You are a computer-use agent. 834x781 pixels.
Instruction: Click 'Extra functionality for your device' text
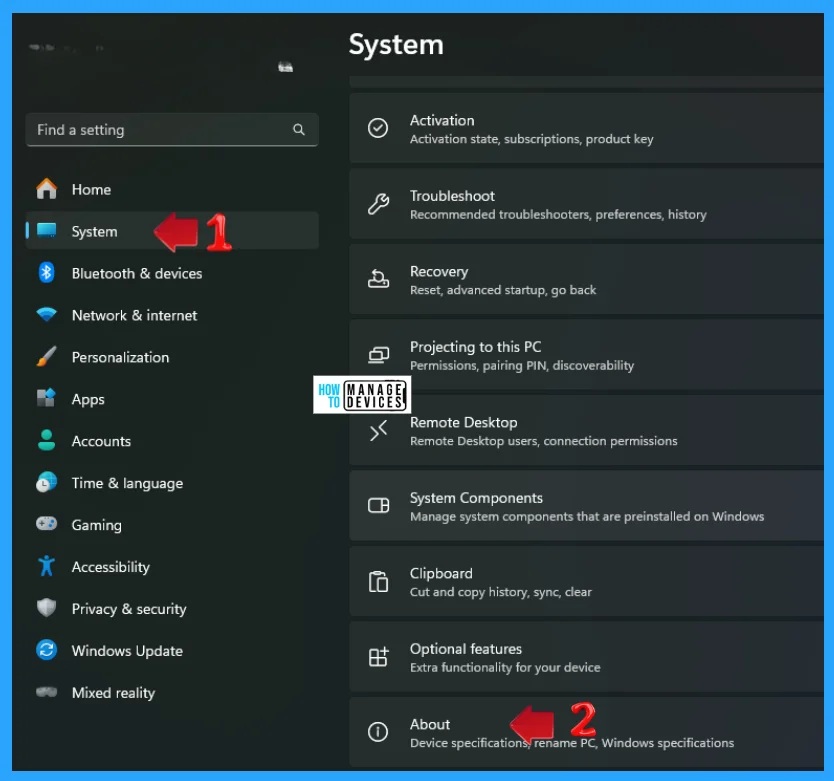(x=505, y=667)
